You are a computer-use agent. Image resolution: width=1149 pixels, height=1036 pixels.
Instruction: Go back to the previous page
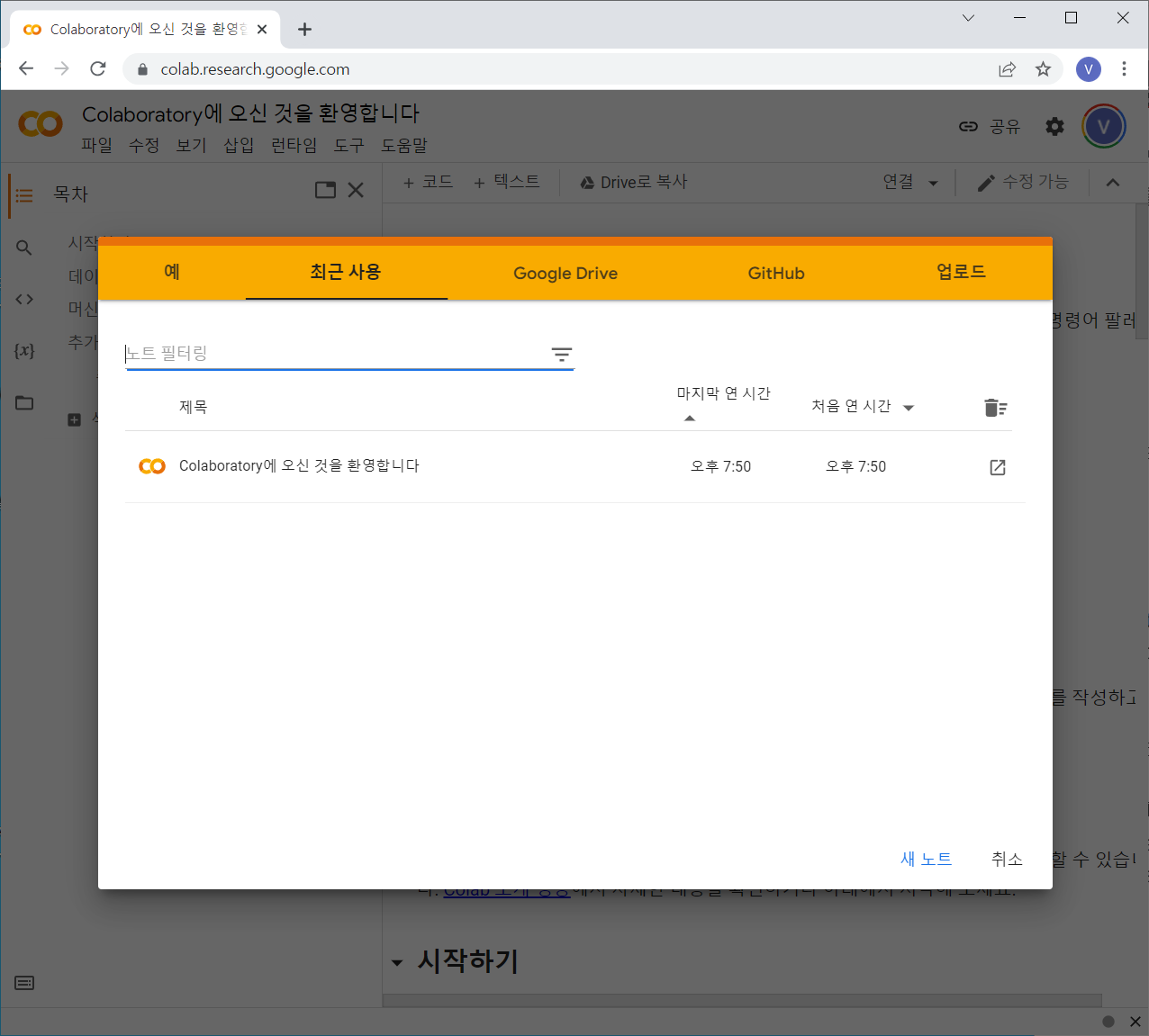[x=26, y=69]
